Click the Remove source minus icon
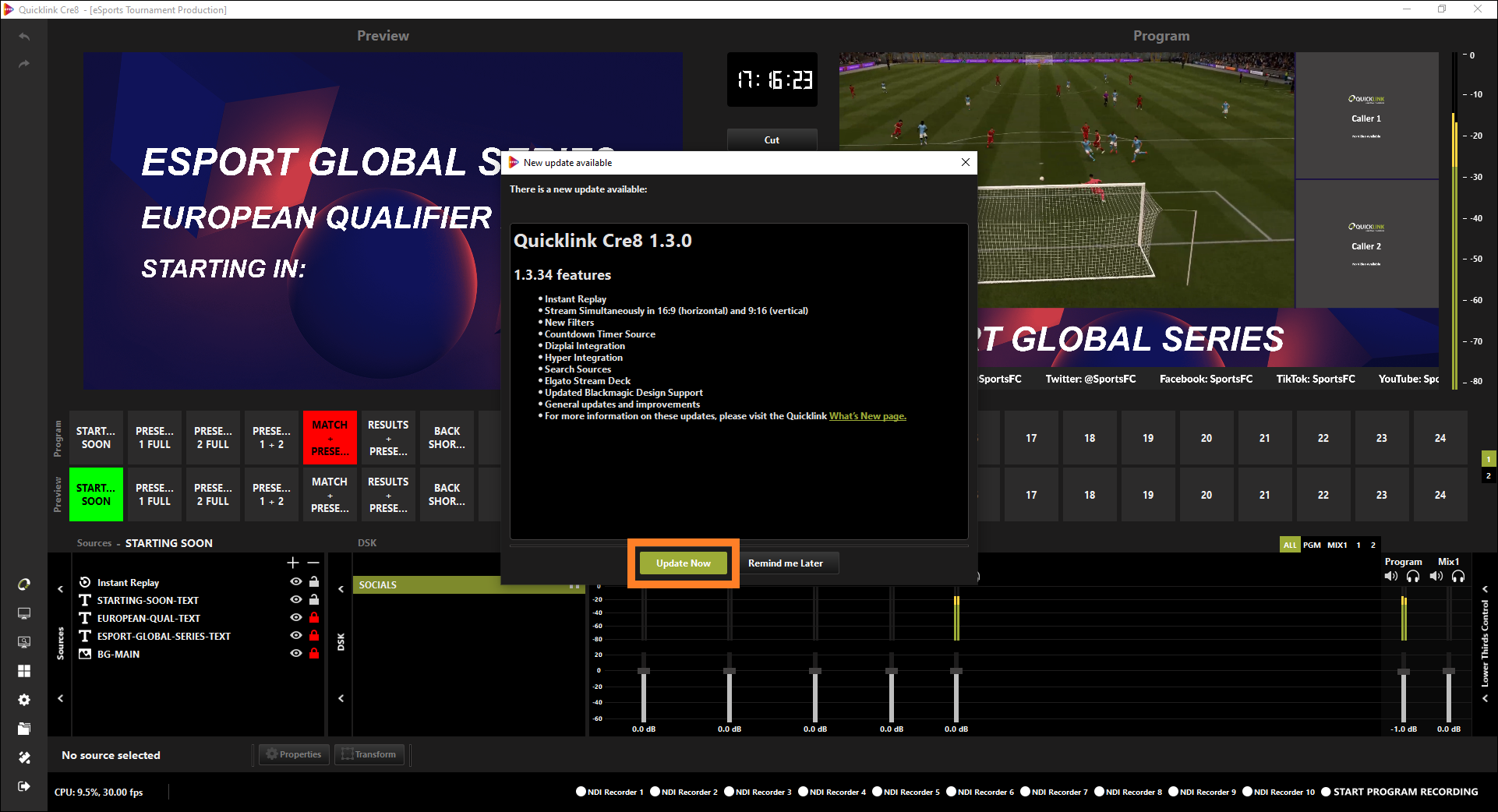The image size is (1498, 812). pos(313,563)
